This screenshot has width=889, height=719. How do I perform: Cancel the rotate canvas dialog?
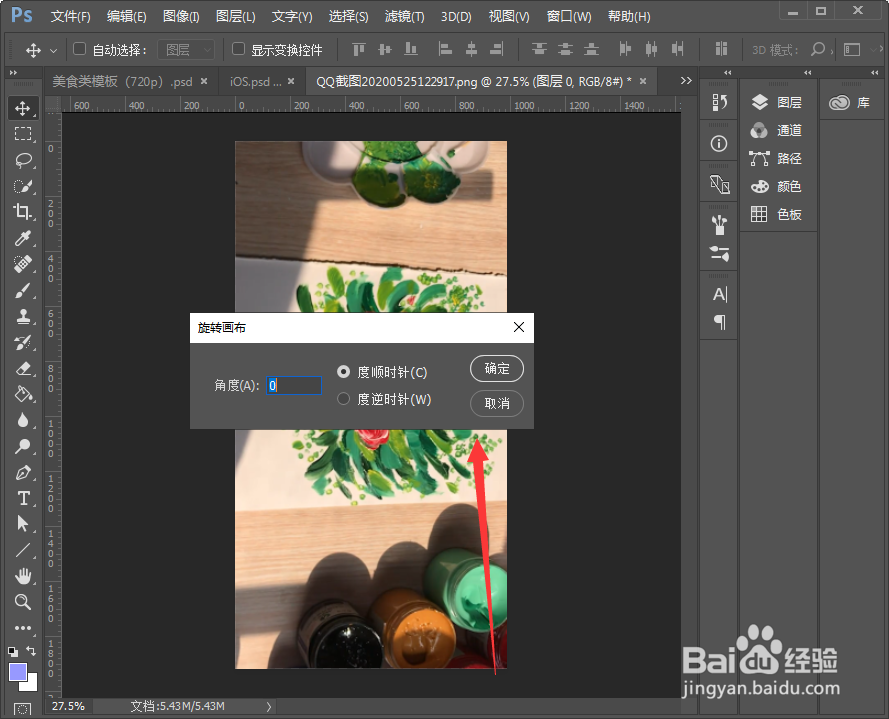(497, 403)
